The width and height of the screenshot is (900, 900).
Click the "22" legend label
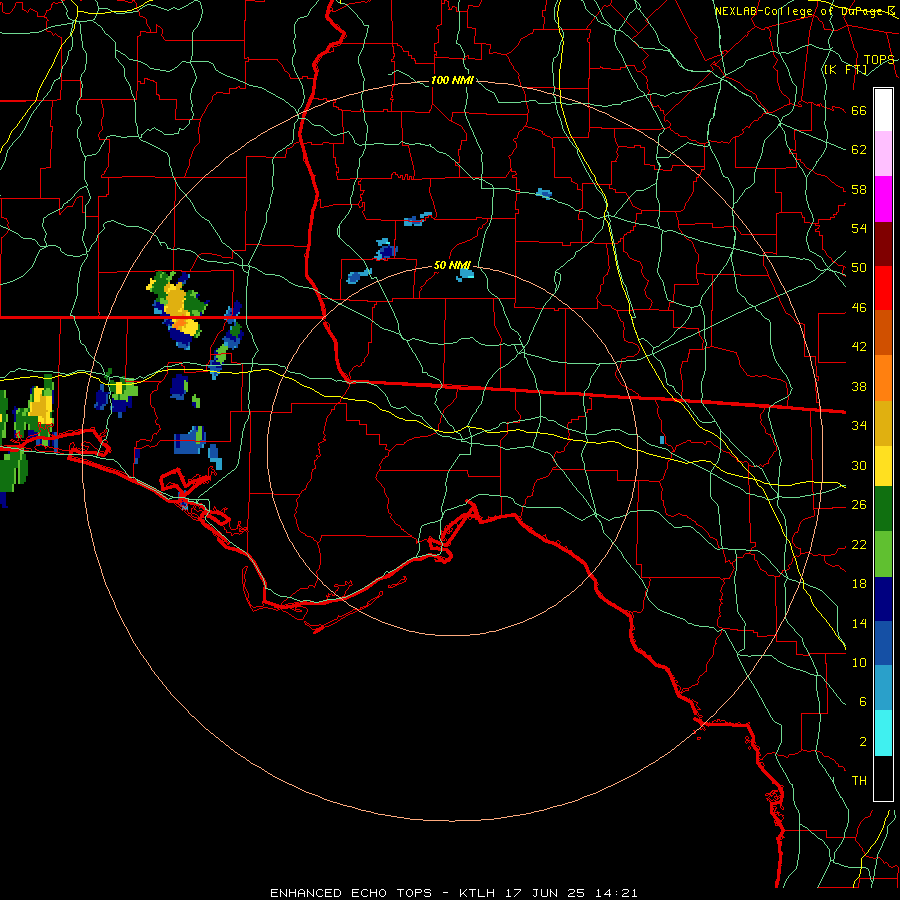pos(859,545)
